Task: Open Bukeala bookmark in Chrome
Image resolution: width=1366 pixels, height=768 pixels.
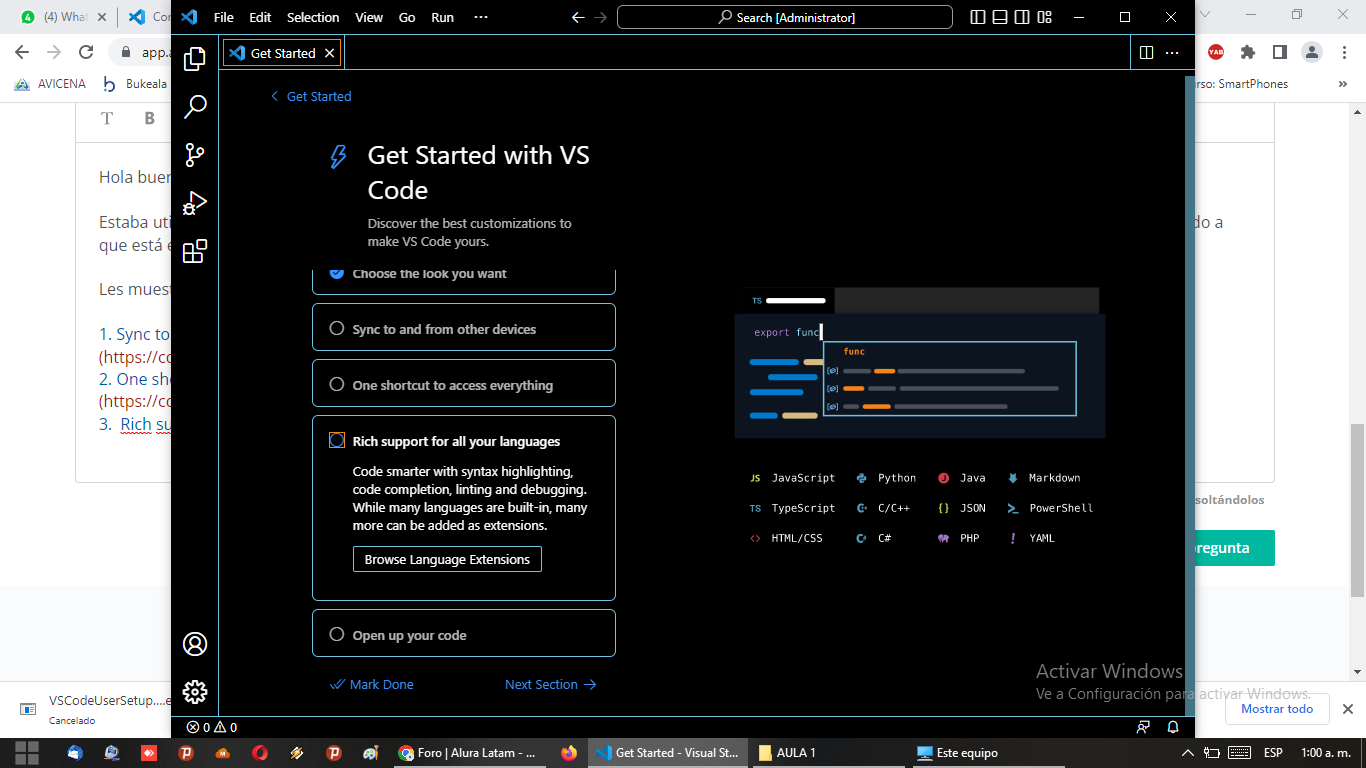Action: (135, 84)
